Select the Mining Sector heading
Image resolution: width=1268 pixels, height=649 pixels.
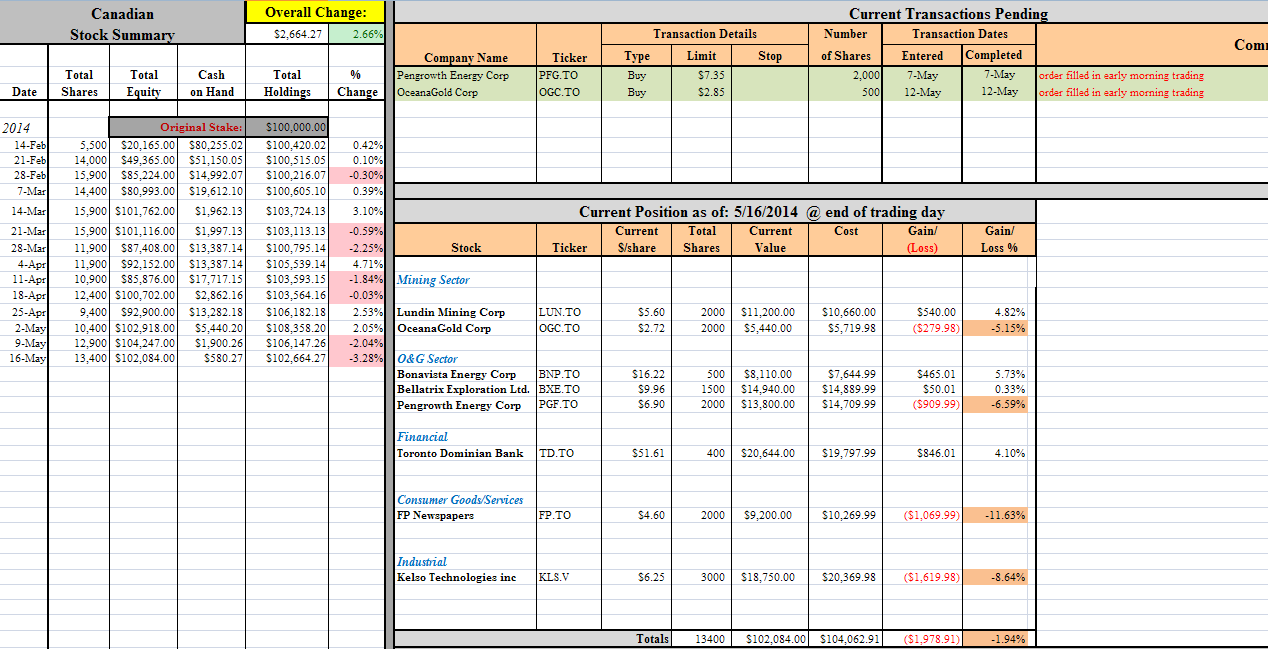(433, 280)
